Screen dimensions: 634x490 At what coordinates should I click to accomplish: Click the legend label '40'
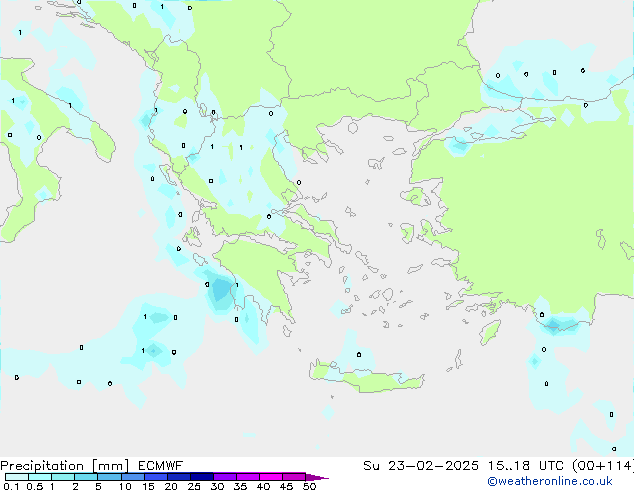pos(263,486)
